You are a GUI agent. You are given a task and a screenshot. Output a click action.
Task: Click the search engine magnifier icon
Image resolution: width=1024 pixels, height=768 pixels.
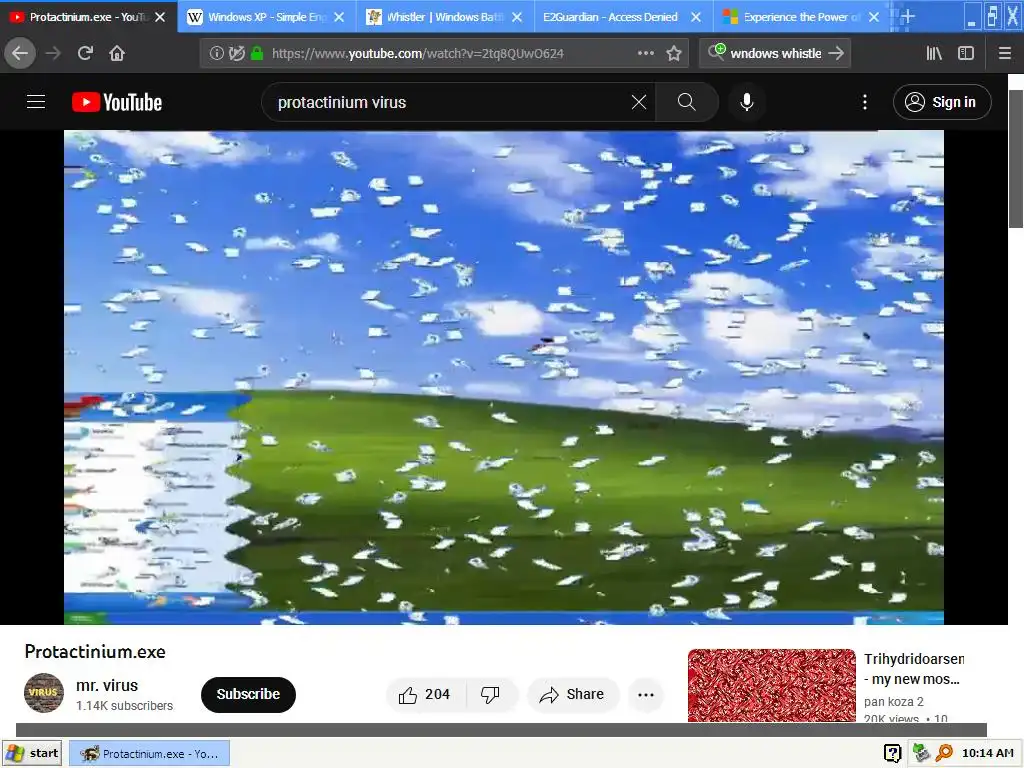[x=716, y=51]
